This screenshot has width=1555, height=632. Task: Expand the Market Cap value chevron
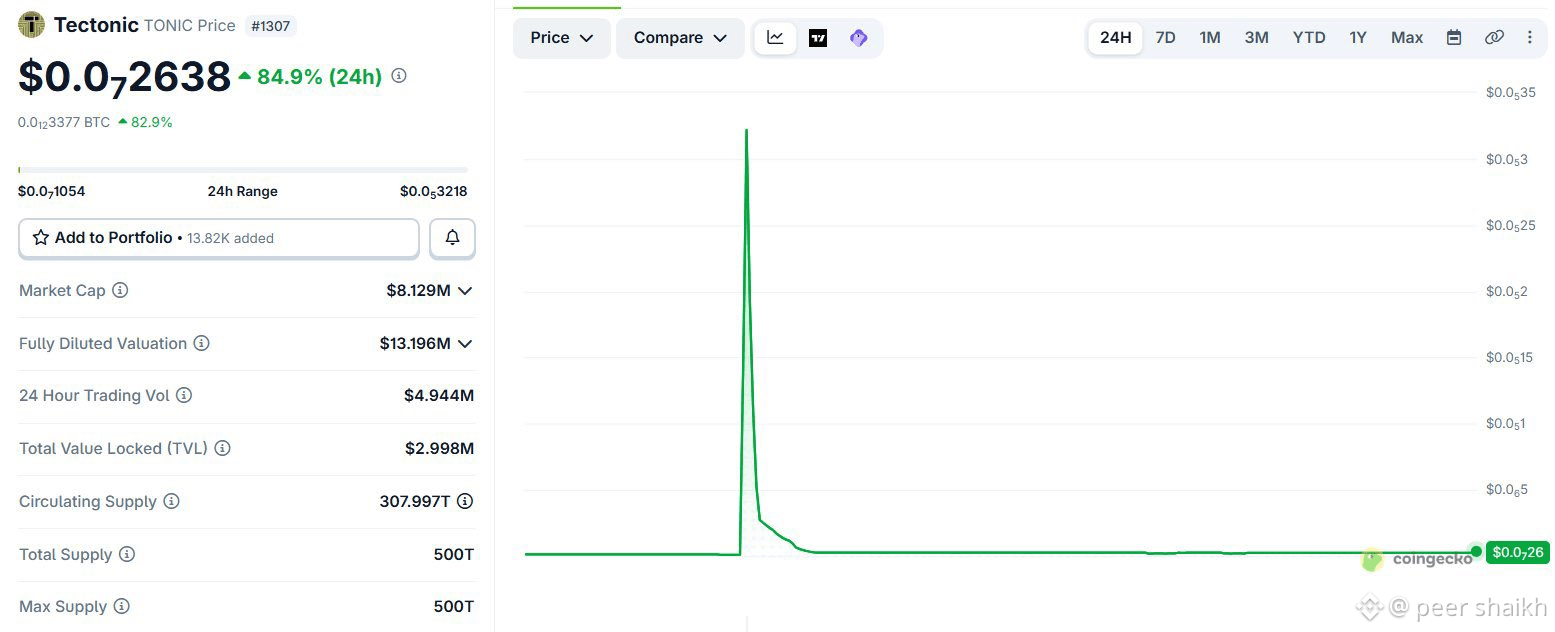pyautogui.click(x=464, y=291)
